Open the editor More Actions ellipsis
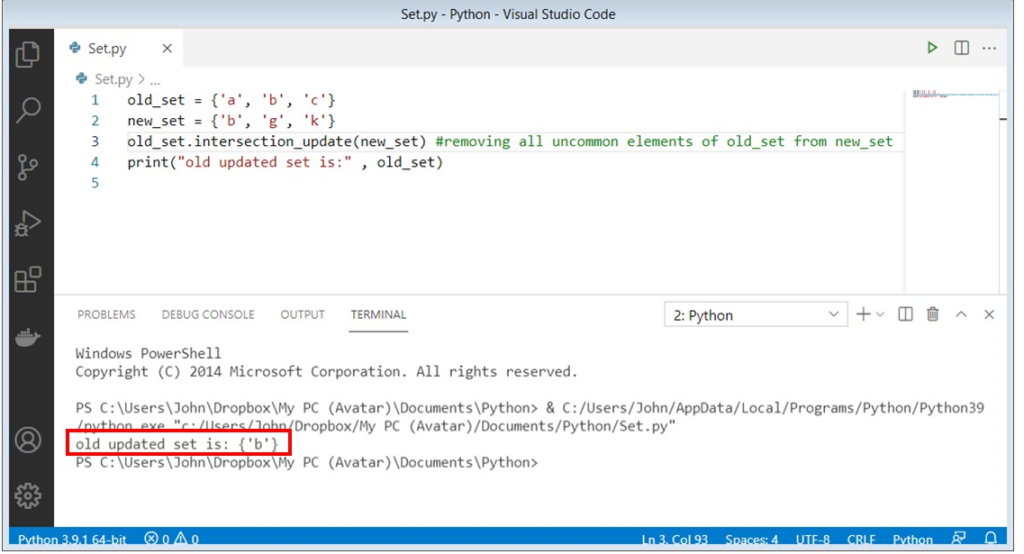The width and height of the screenshot is (1024, 554). pyautogui.click(x=989, y=48)
